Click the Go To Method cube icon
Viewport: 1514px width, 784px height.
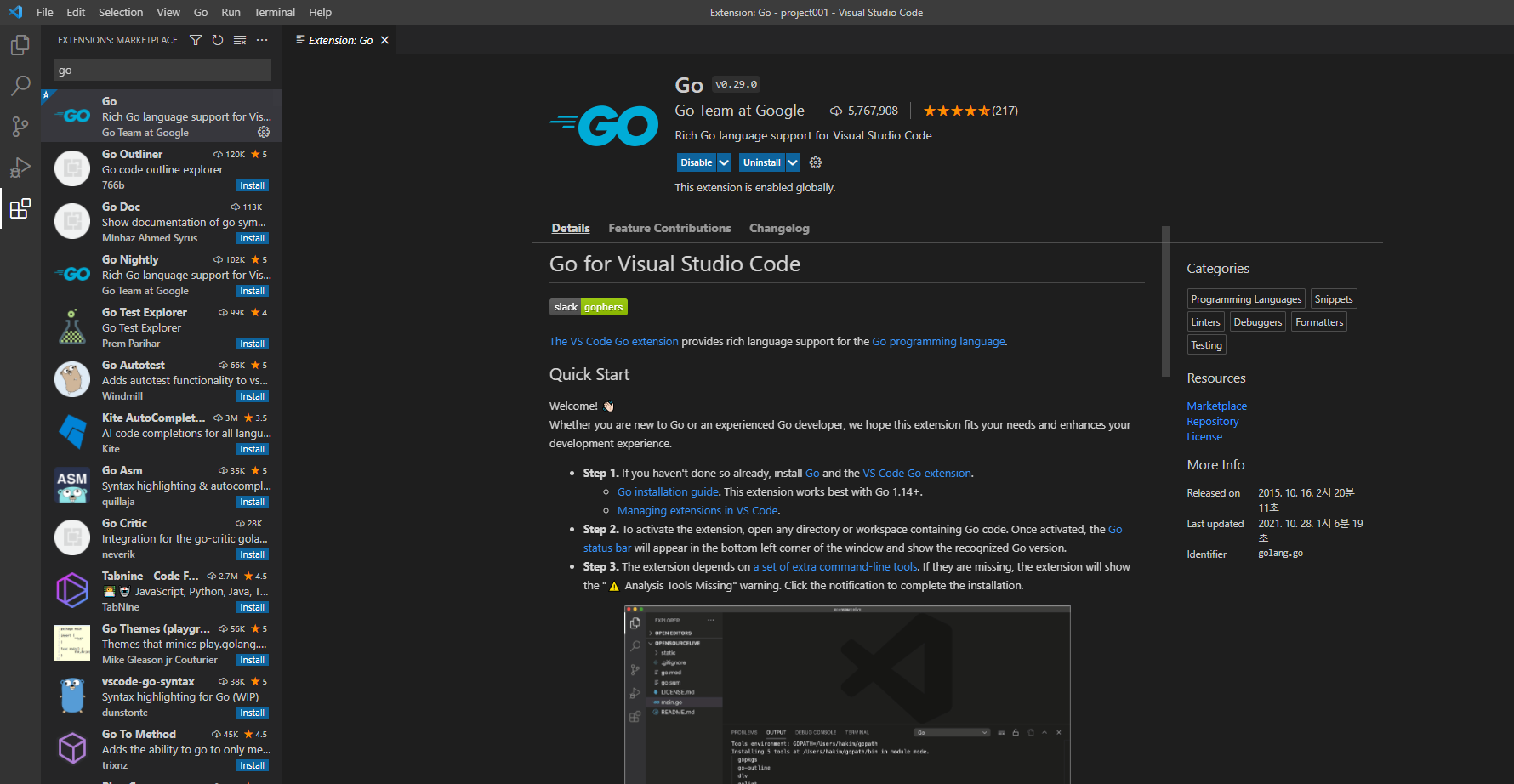click(72, 748)
